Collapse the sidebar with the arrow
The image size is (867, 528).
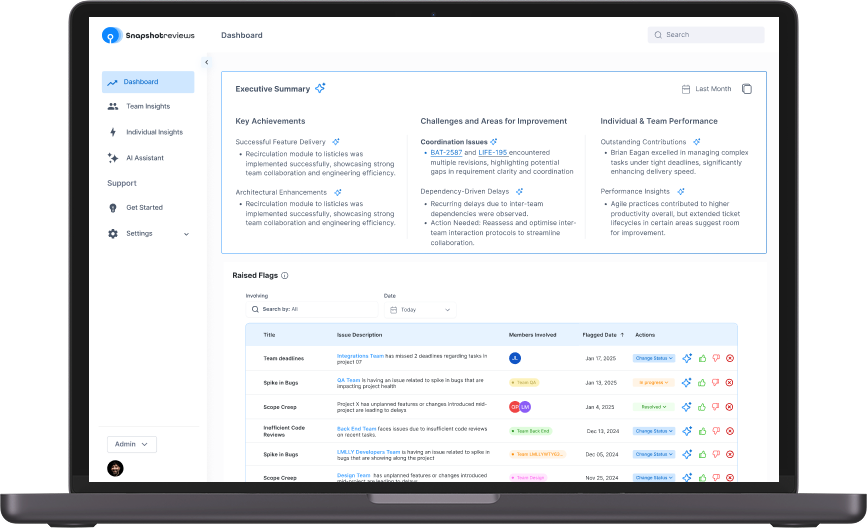(x=206, y=62)
